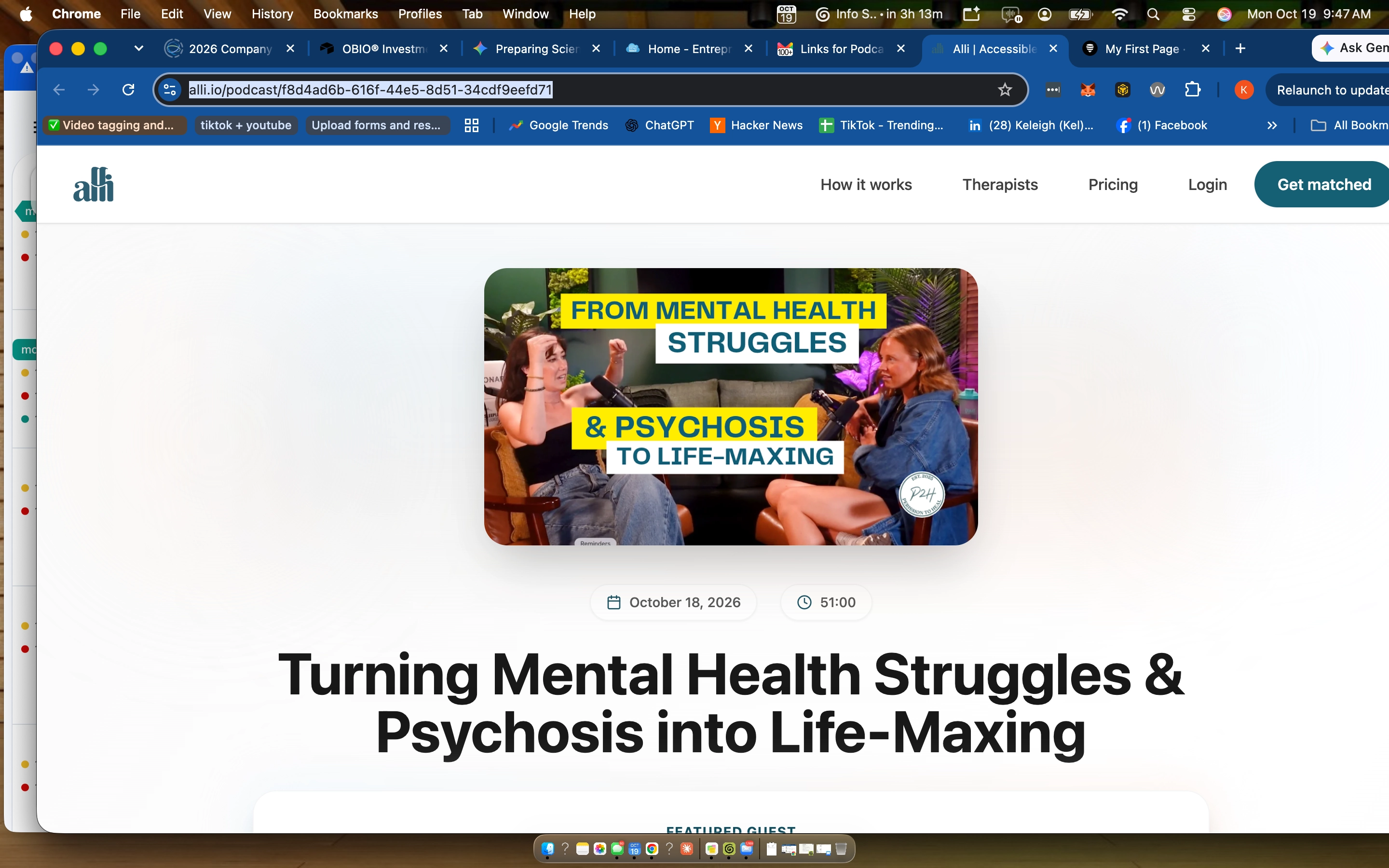Viewport: 1389px width, 868px height.
Task: Open the Chrome History menu
Action: point(272,14)
